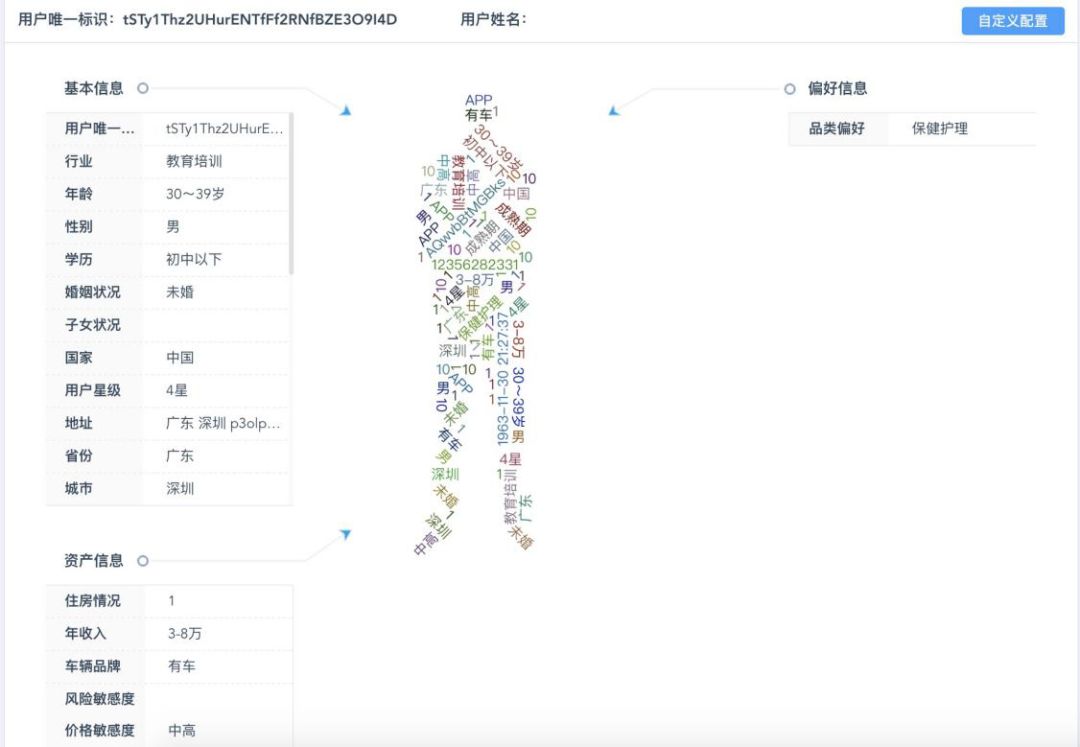This screenshot has height=747, width=1080.
Task: Select the 偏好信息 section heading
Action: coord(838,89)
